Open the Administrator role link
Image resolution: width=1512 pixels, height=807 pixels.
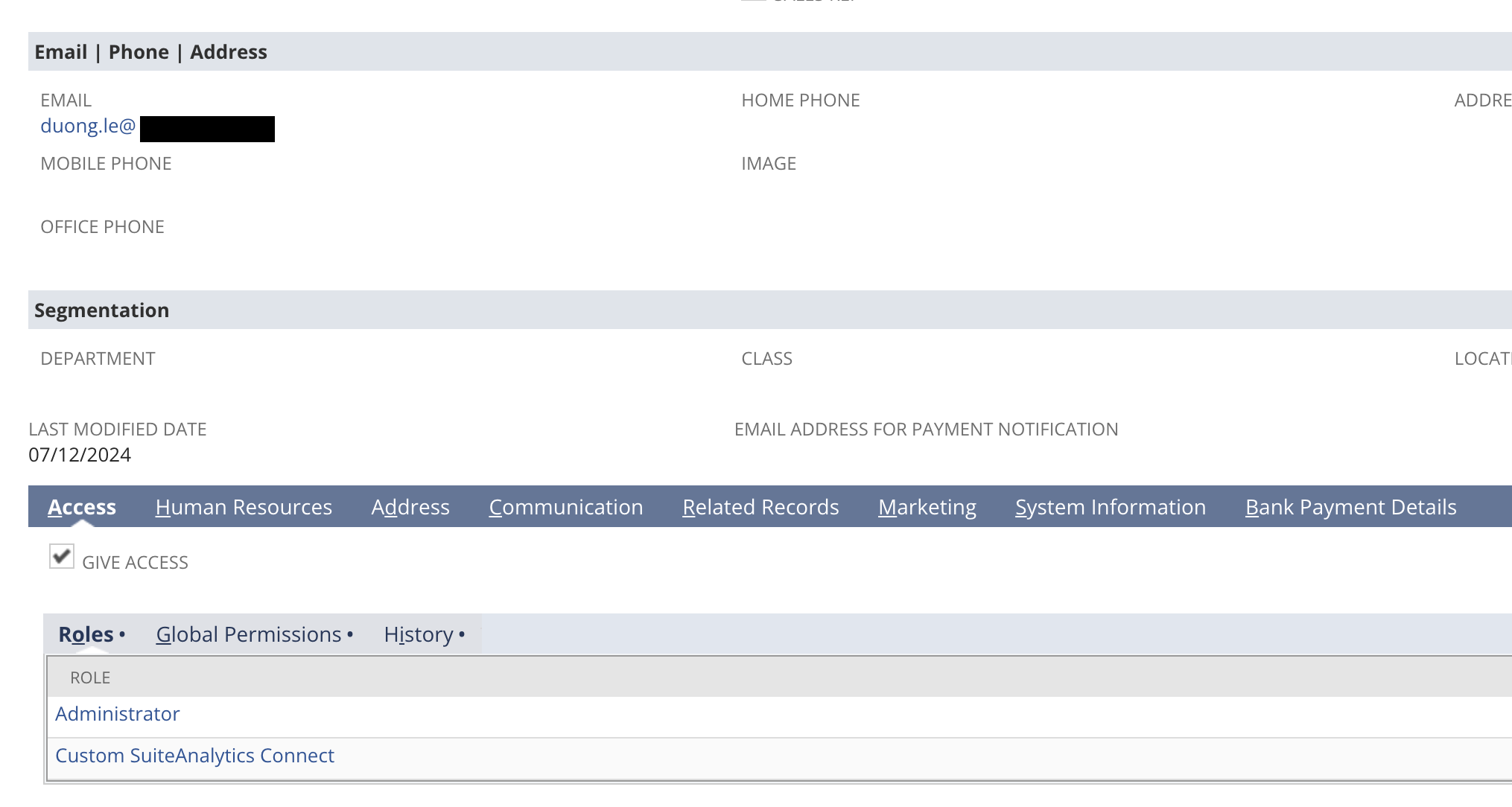click(118, 714)
